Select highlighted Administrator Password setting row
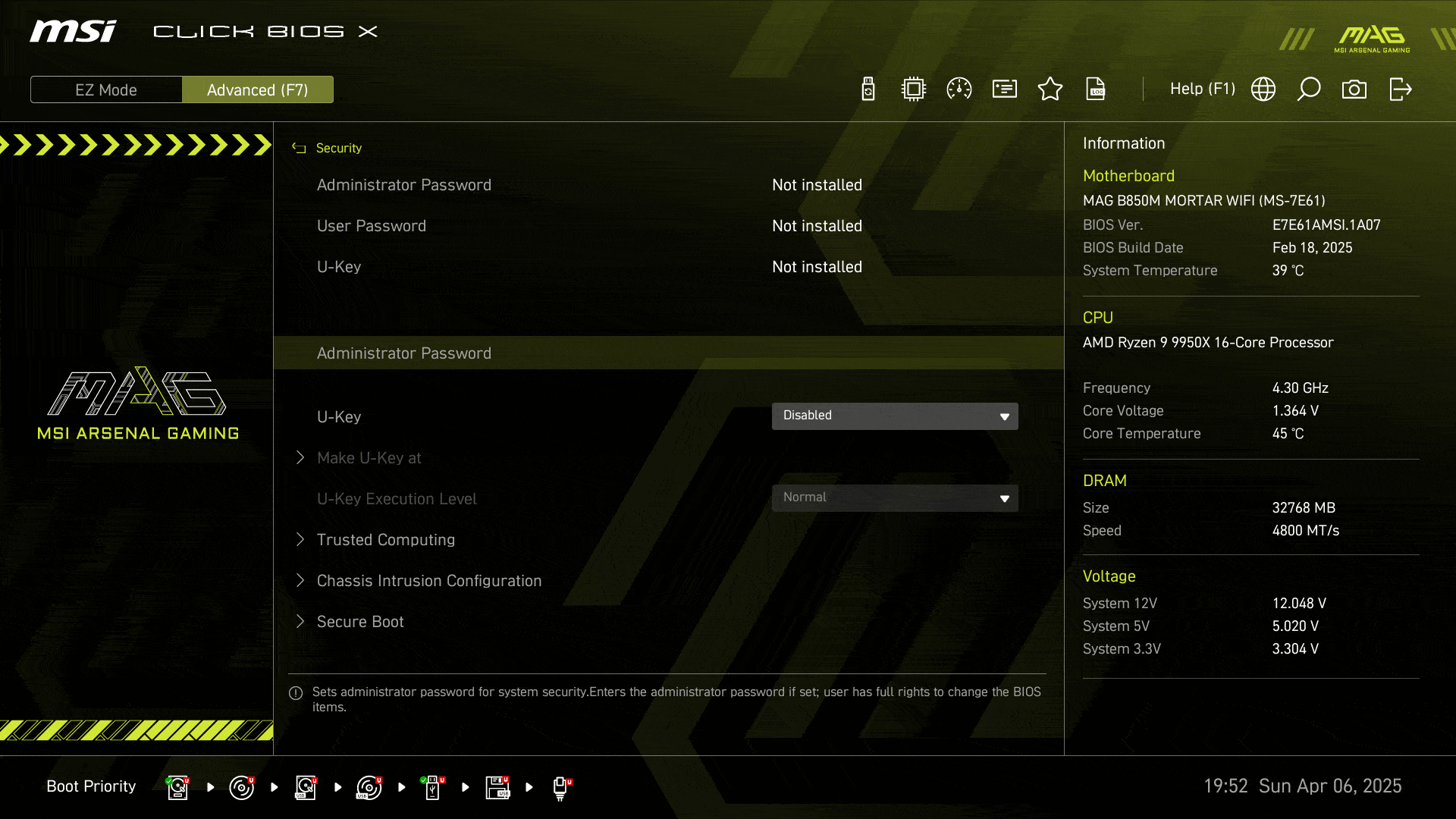This screenshot has width=1456, height=819. click(669, 353)
